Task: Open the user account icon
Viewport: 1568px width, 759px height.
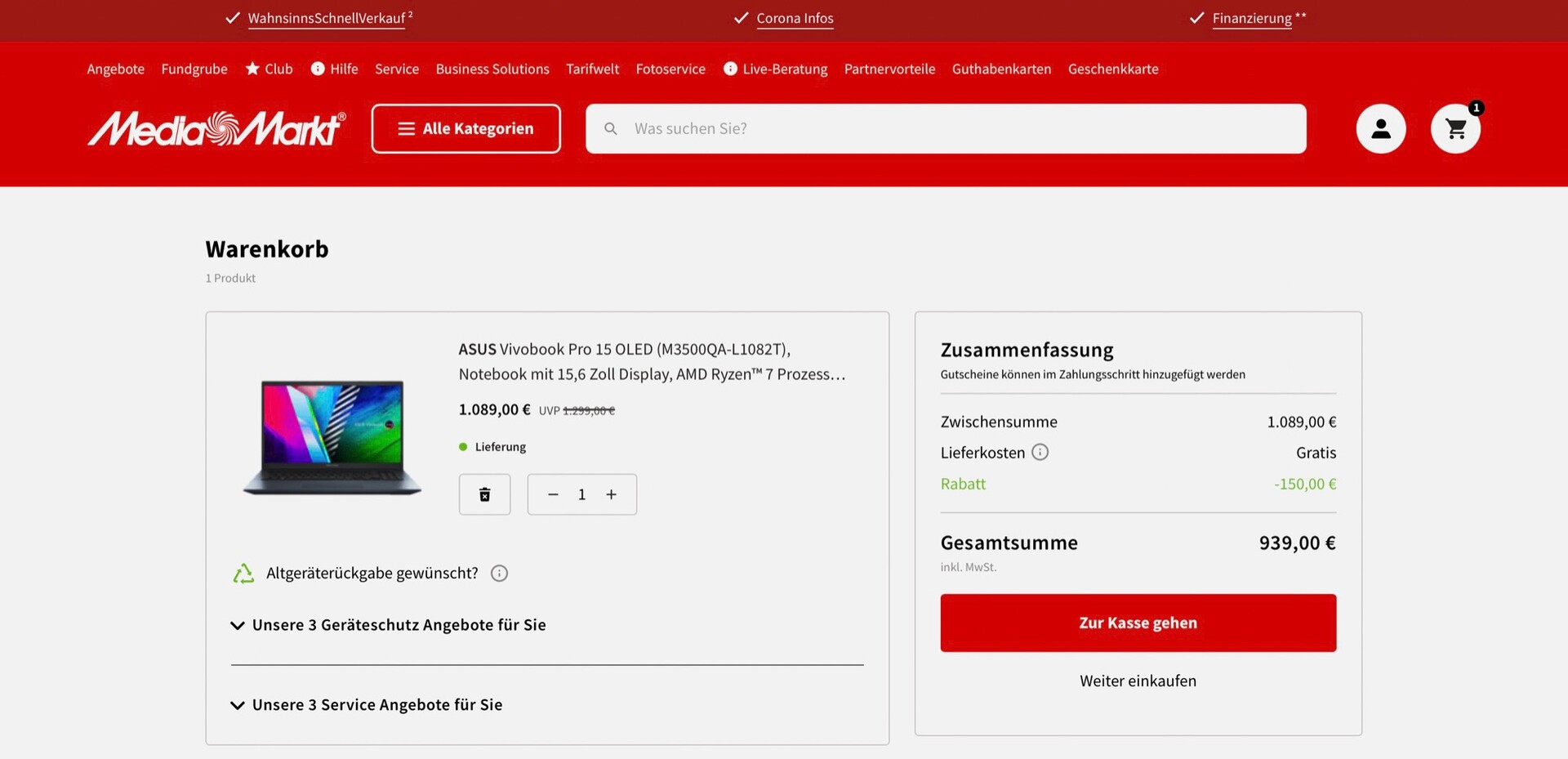Action: pos(1380,128)
